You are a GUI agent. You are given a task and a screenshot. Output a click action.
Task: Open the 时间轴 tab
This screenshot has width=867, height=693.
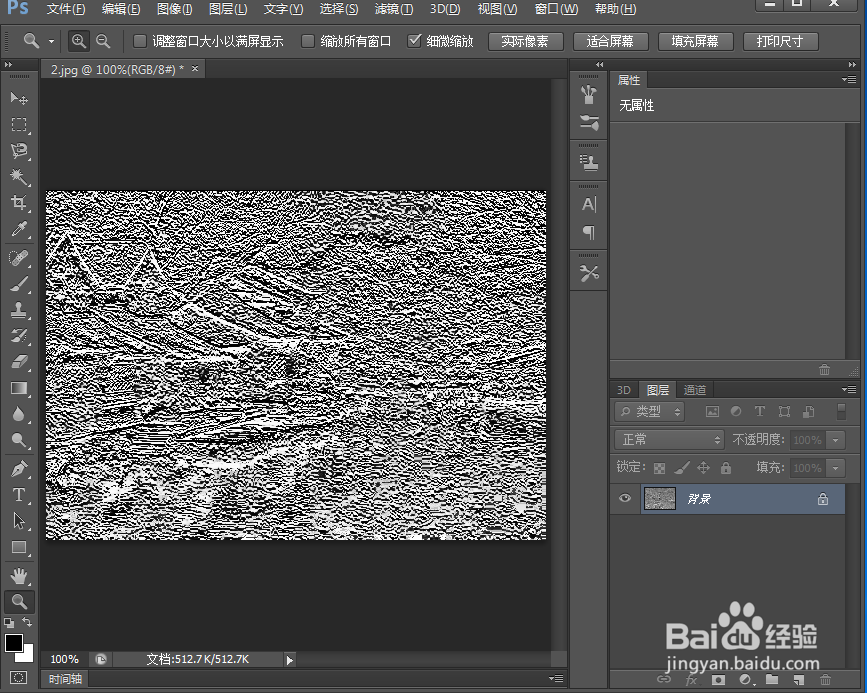pos(65,679)
